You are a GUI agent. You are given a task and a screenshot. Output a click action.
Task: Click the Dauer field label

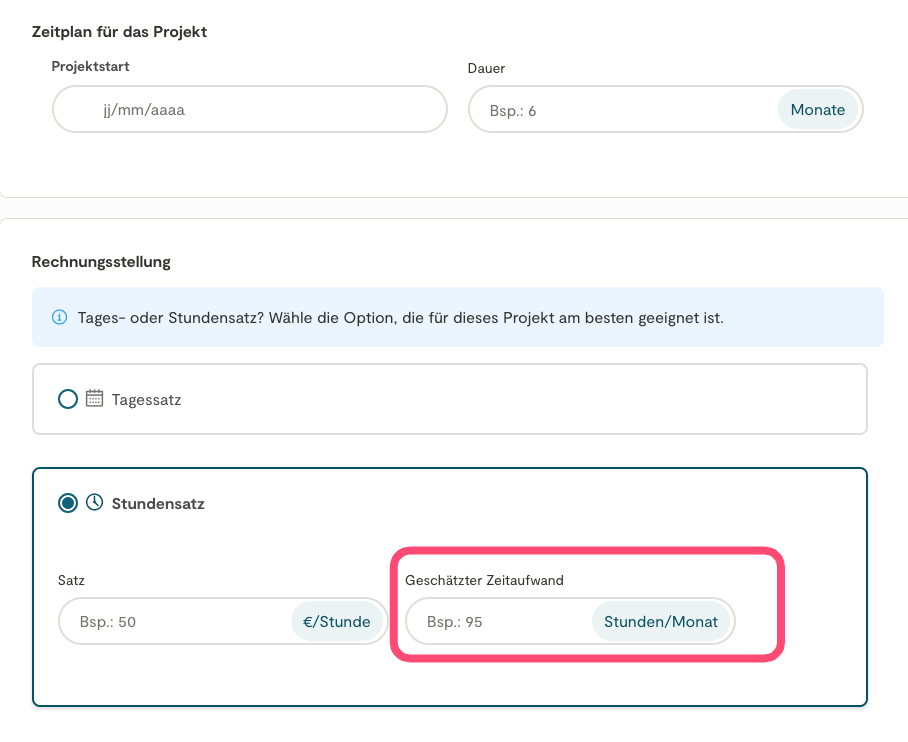tap(486, 68)
